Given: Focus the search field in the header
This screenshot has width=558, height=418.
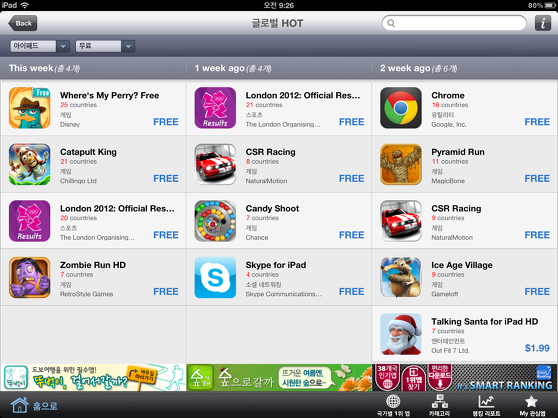Looking at the screenshot, I should tap(454, 23).
